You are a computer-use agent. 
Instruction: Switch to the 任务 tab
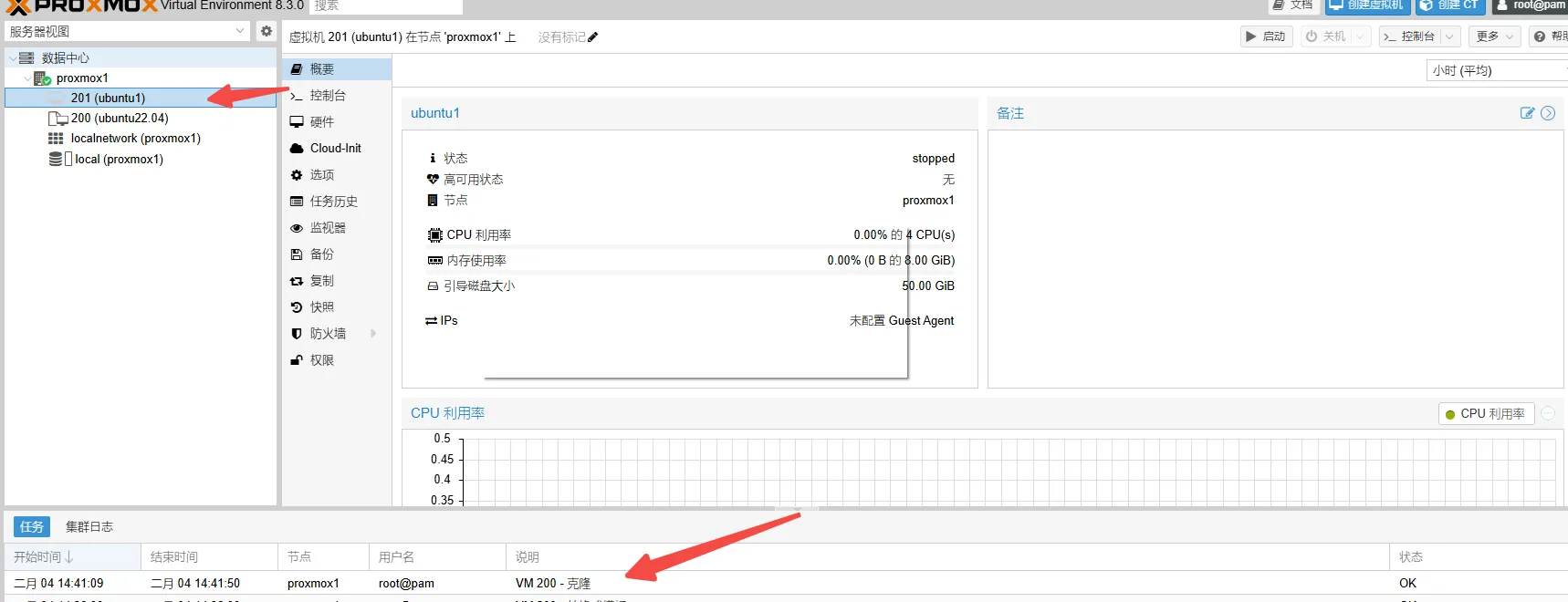pos(32,527)
